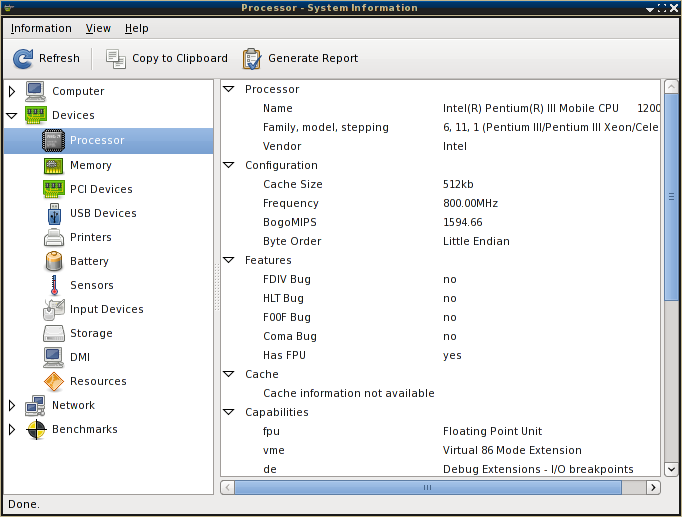Select the Family, model, stepping row
Image resolution: width=682 pixels, height=517 pixels.
pyautogui.click(x=441, y=127)
